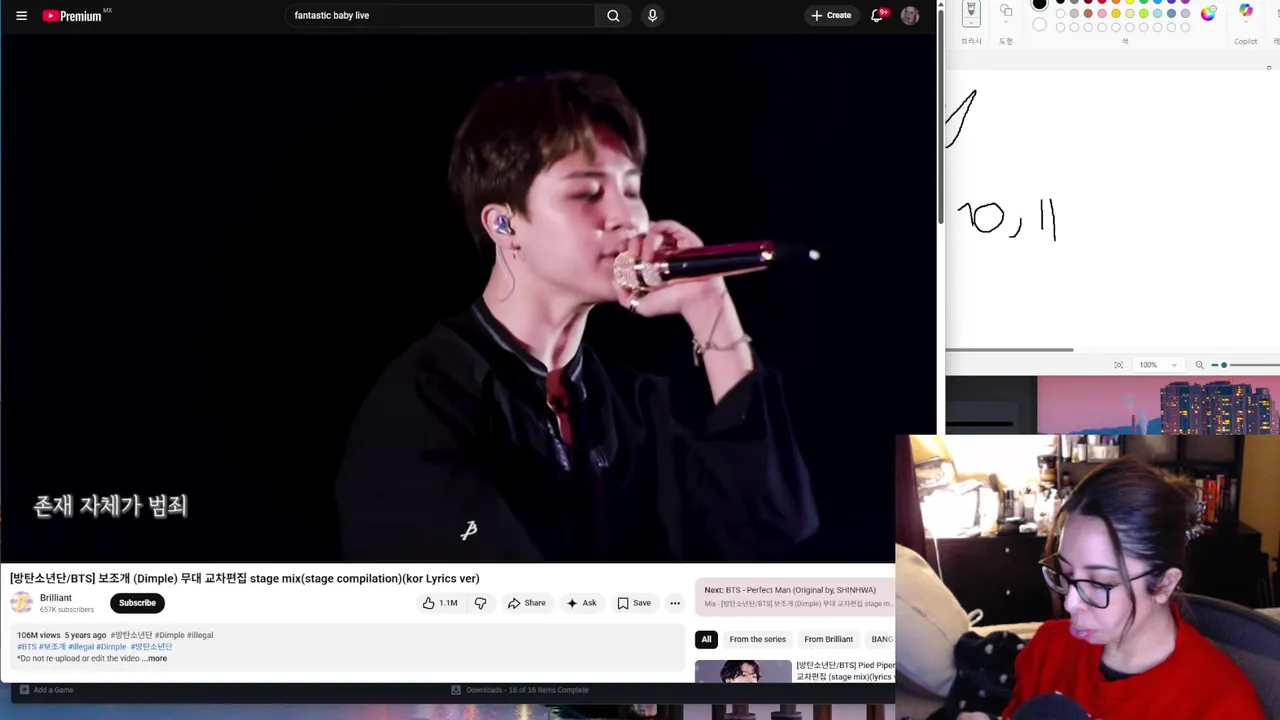This screenshot has width=1280, height=720.
Task: Click the YouTube Create button
Action: coord(831,15)
